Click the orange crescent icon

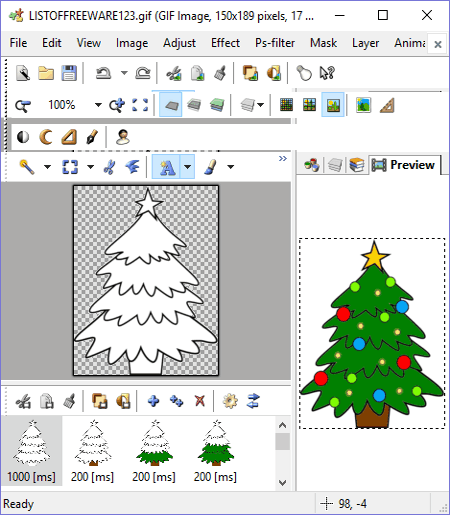pyautogui.click(x=46, y=137)
